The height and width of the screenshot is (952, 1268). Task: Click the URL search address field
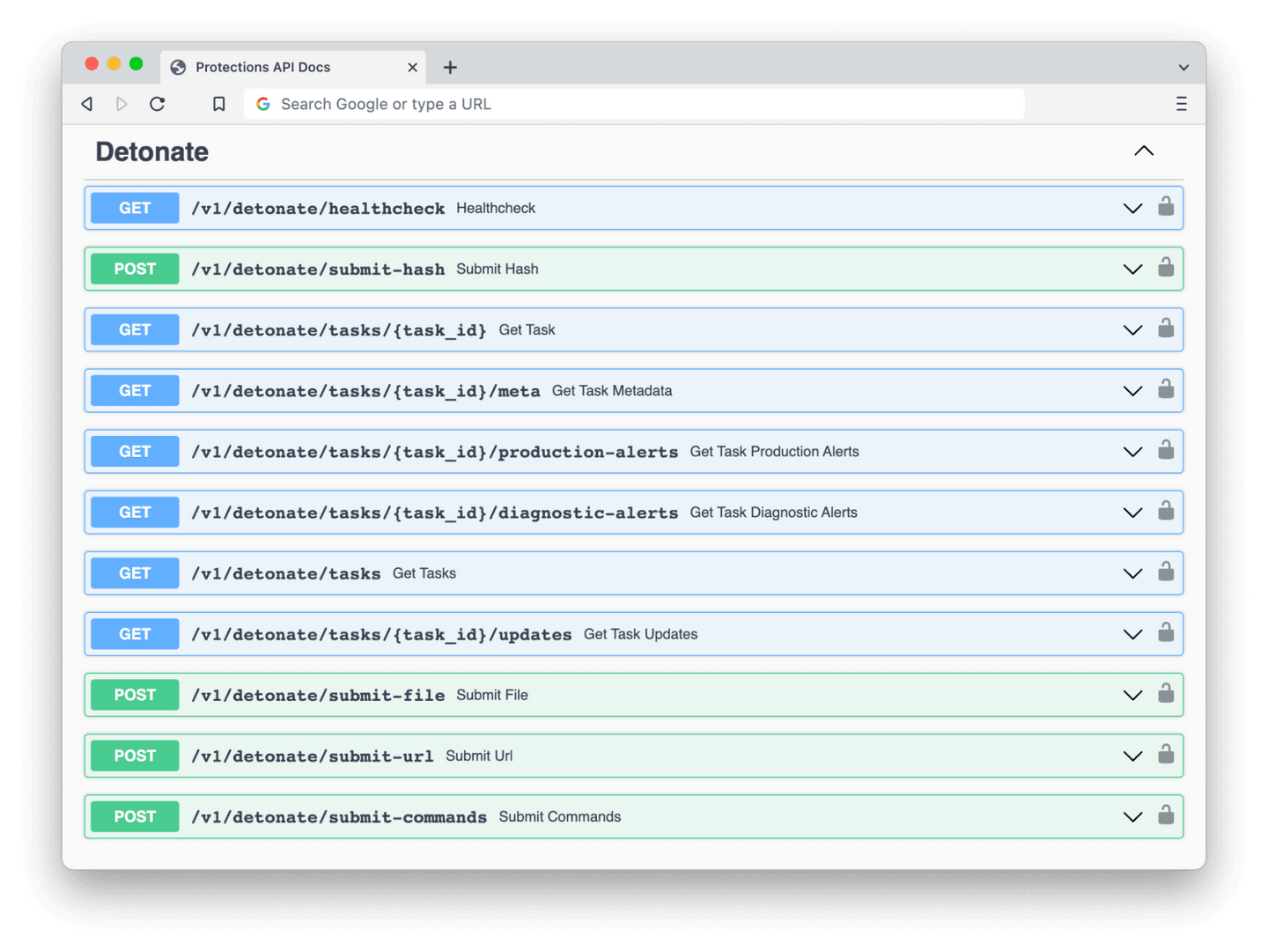tap(634, 104)
